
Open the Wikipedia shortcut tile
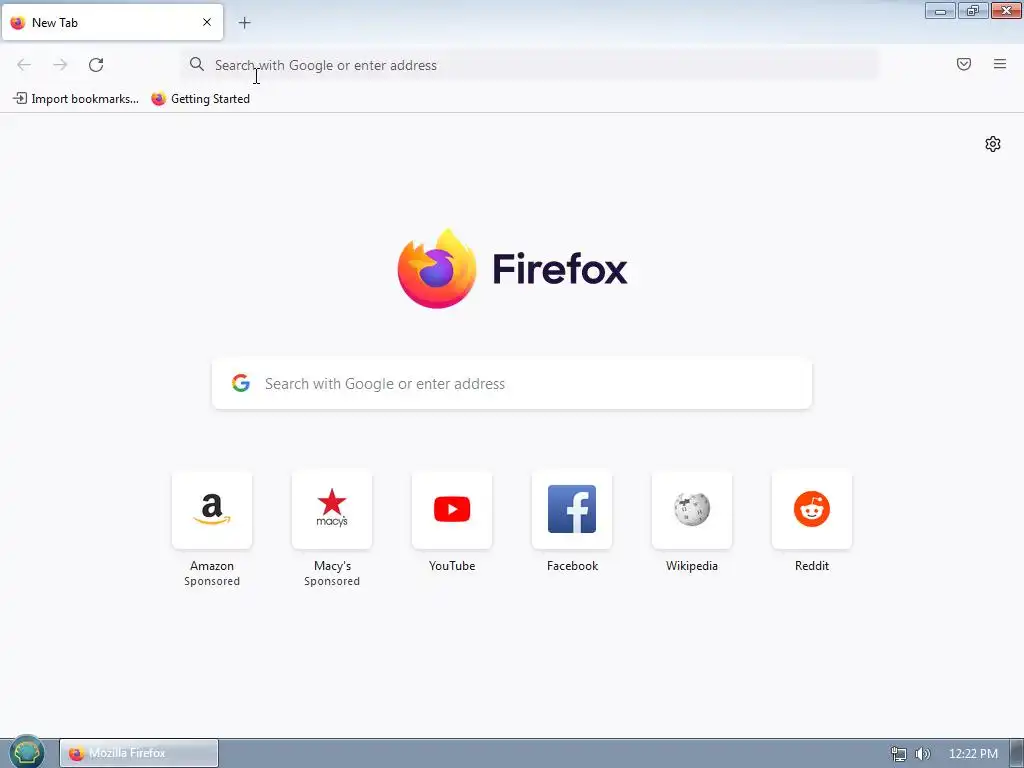point(692,509)
